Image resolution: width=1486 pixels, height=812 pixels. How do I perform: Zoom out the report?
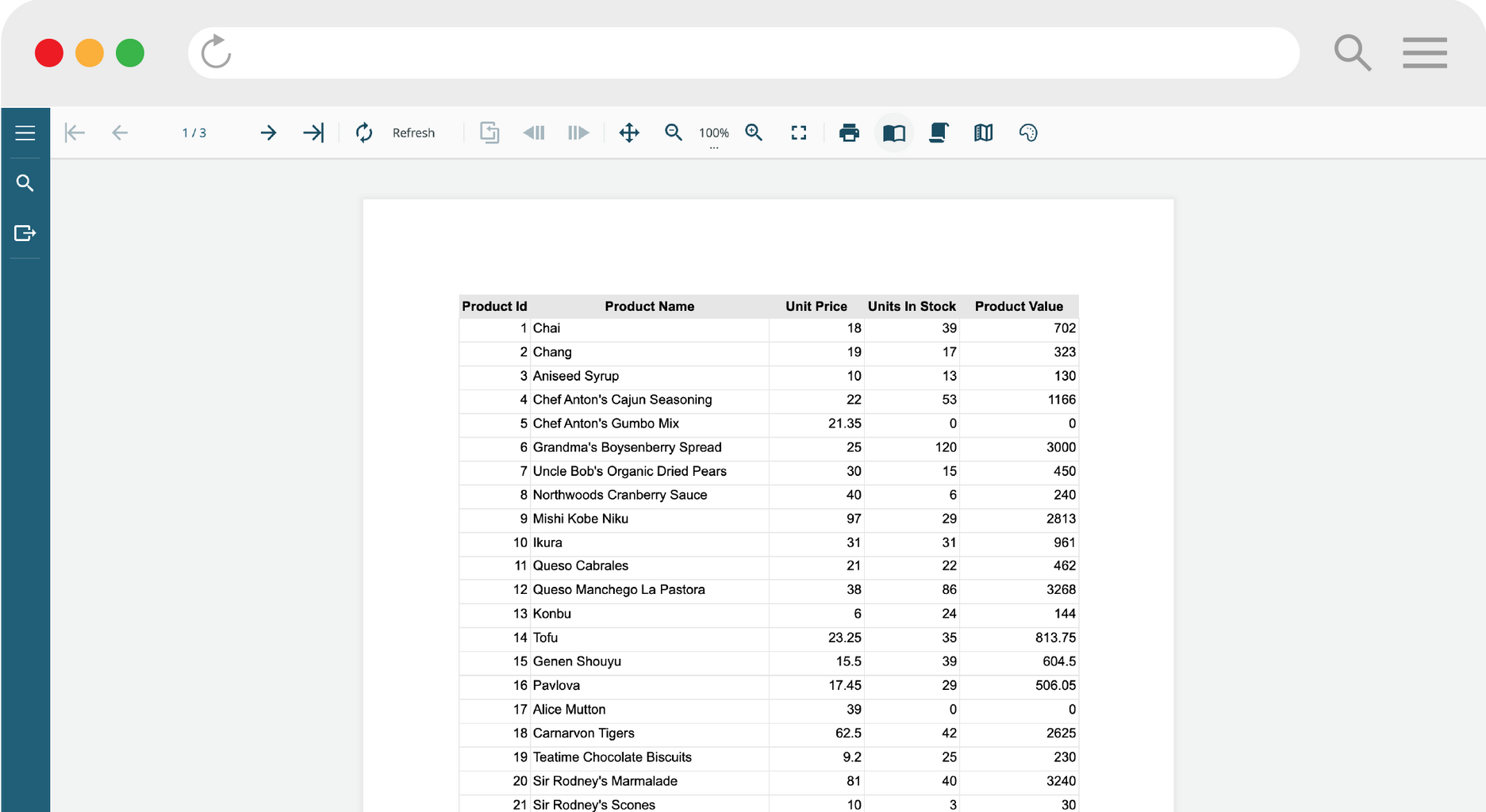tap(674, 132)
